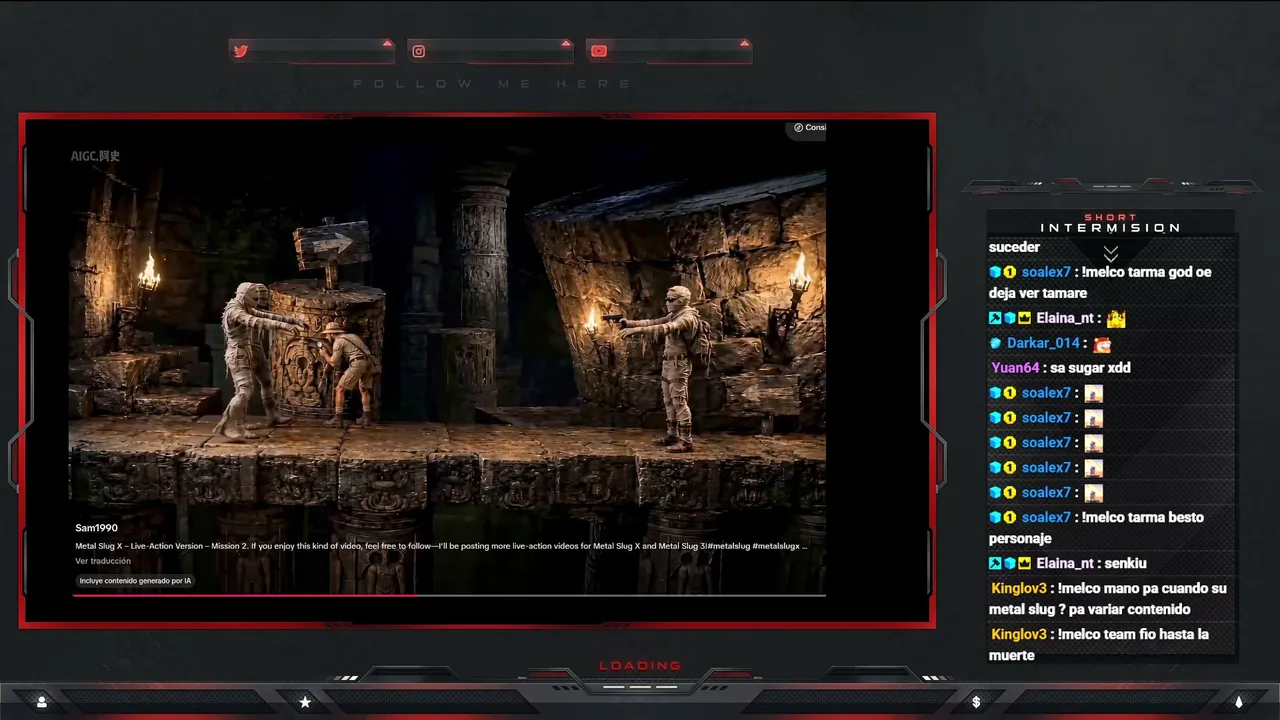Click the droplet icon in bottom bar
This screenshot has height=720, width=1280.
(1238, 702)
